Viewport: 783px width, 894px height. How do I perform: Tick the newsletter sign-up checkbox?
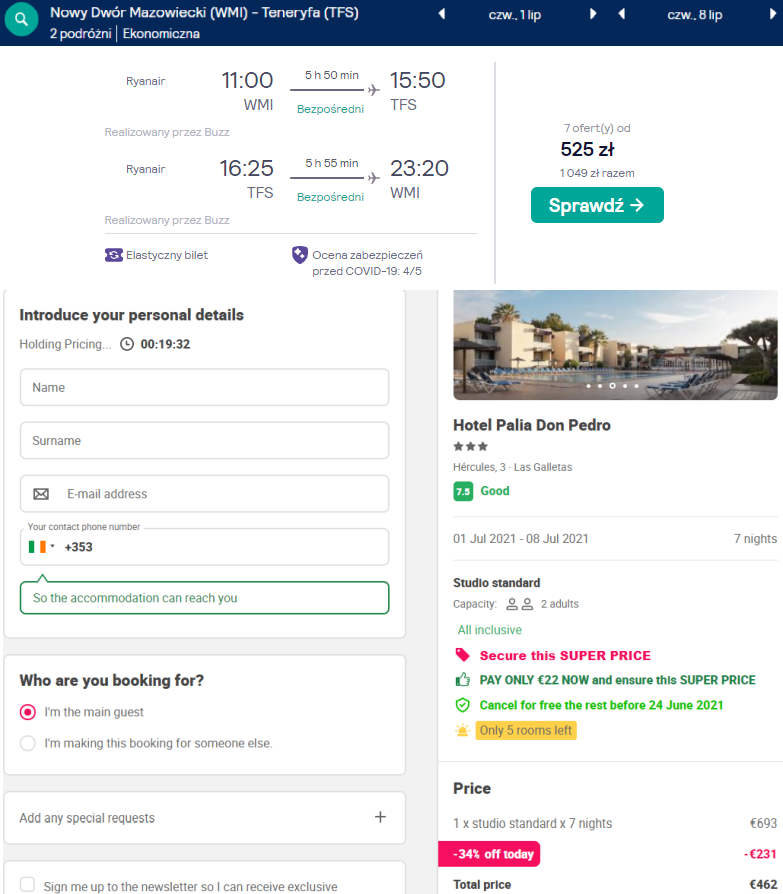[x=27, y=884]
